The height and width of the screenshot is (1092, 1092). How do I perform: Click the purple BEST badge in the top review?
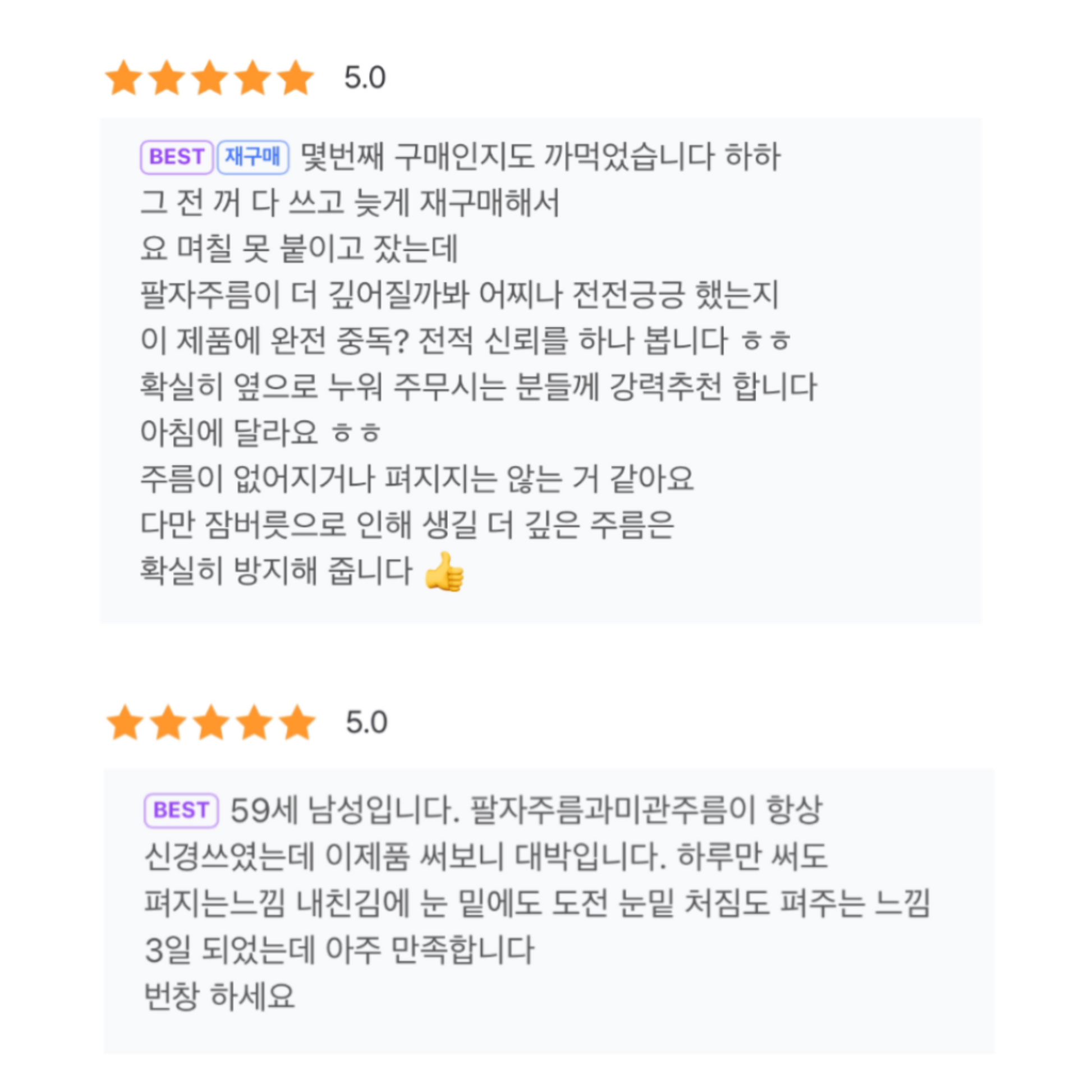pyautogui.click(x=176, y=157)
